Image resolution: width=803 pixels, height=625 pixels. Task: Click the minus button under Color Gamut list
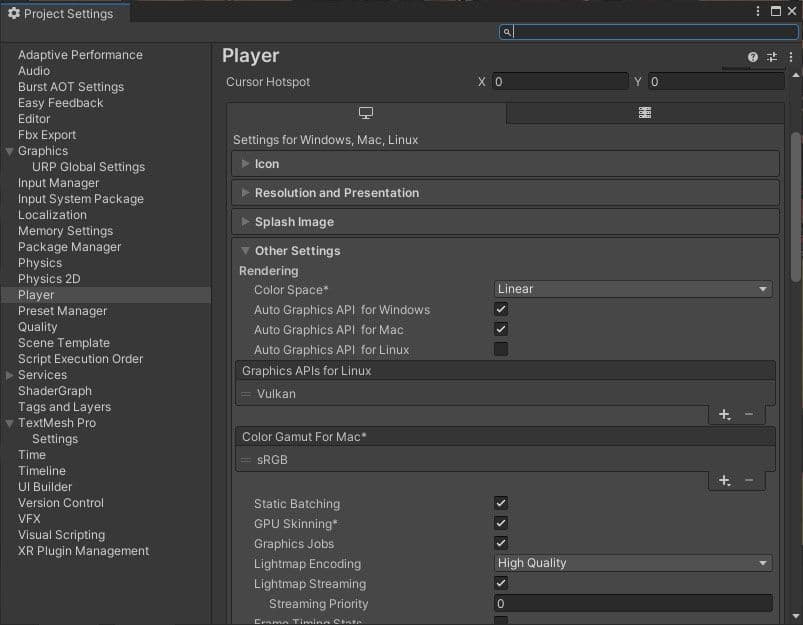point(749,481)
